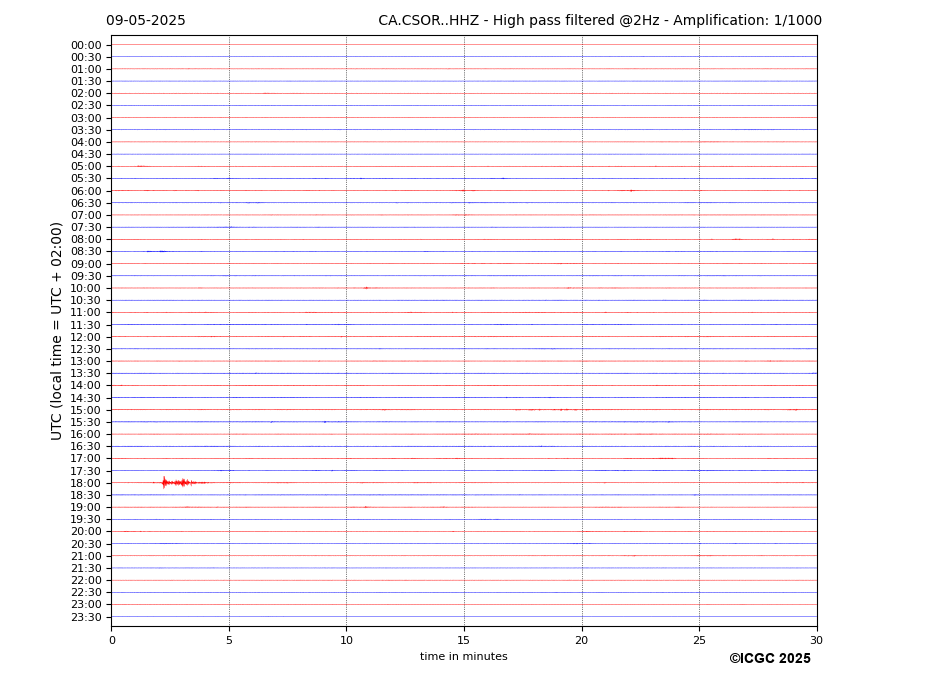Click the x-axis tick label 20

coord(582,640)
